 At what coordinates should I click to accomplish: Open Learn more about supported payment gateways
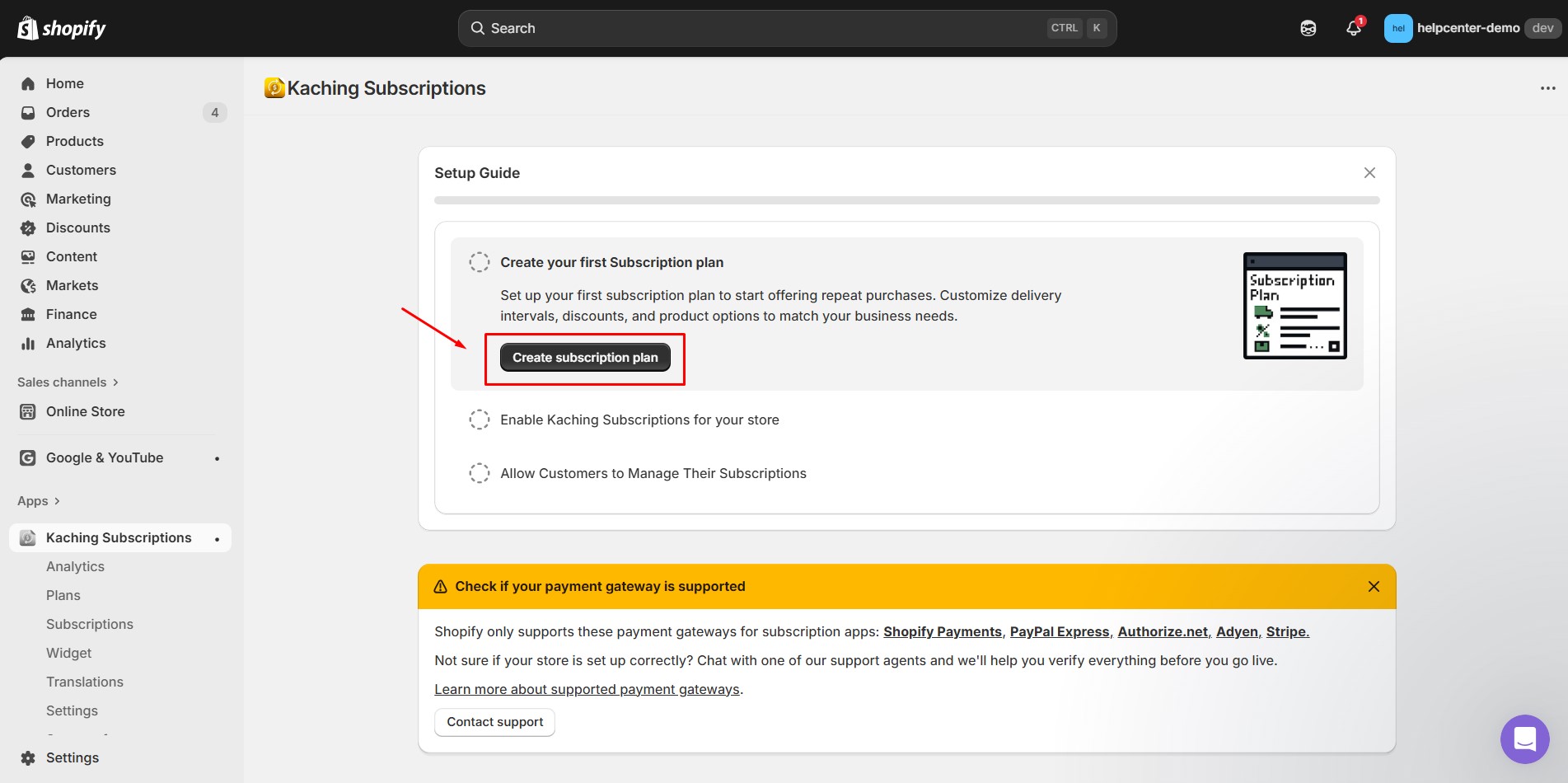point(587,689)
